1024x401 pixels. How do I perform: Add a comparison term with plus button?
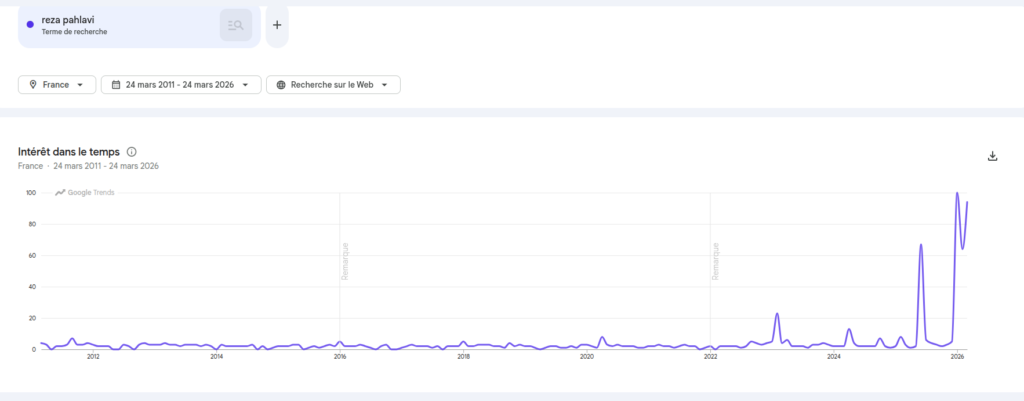[x=277, y=25]
